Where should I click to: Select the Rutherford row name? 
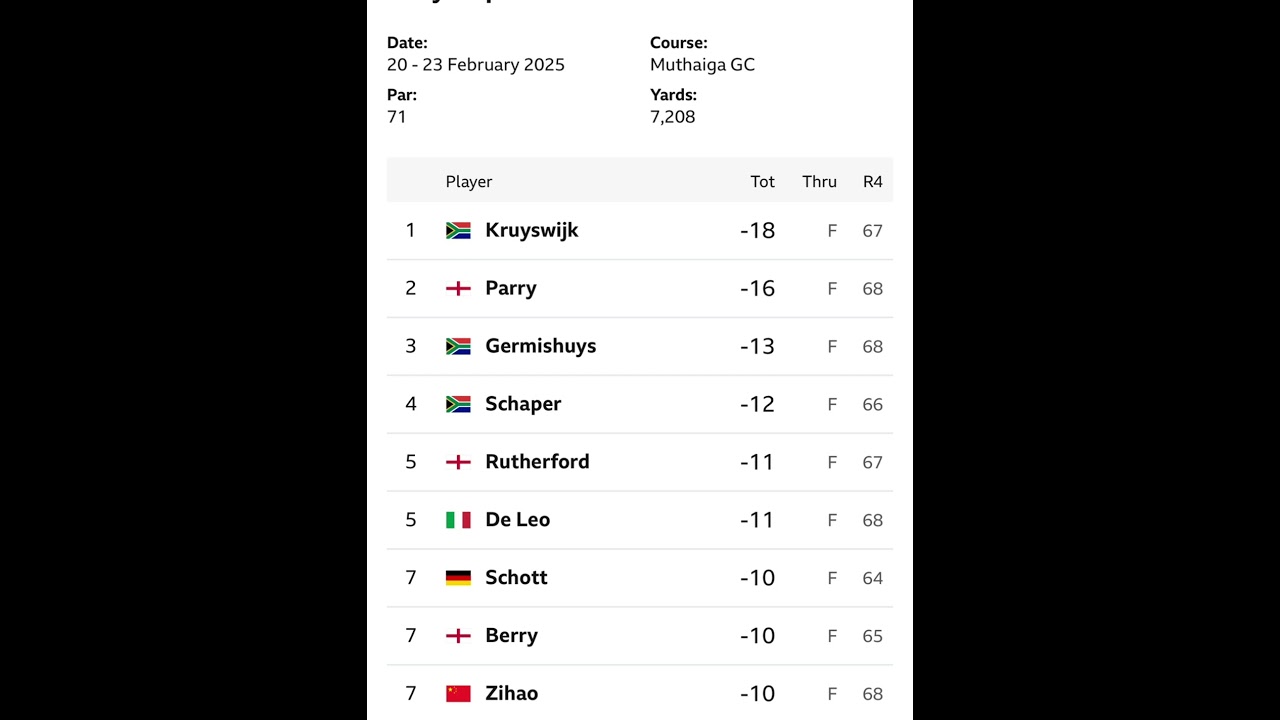537,461
